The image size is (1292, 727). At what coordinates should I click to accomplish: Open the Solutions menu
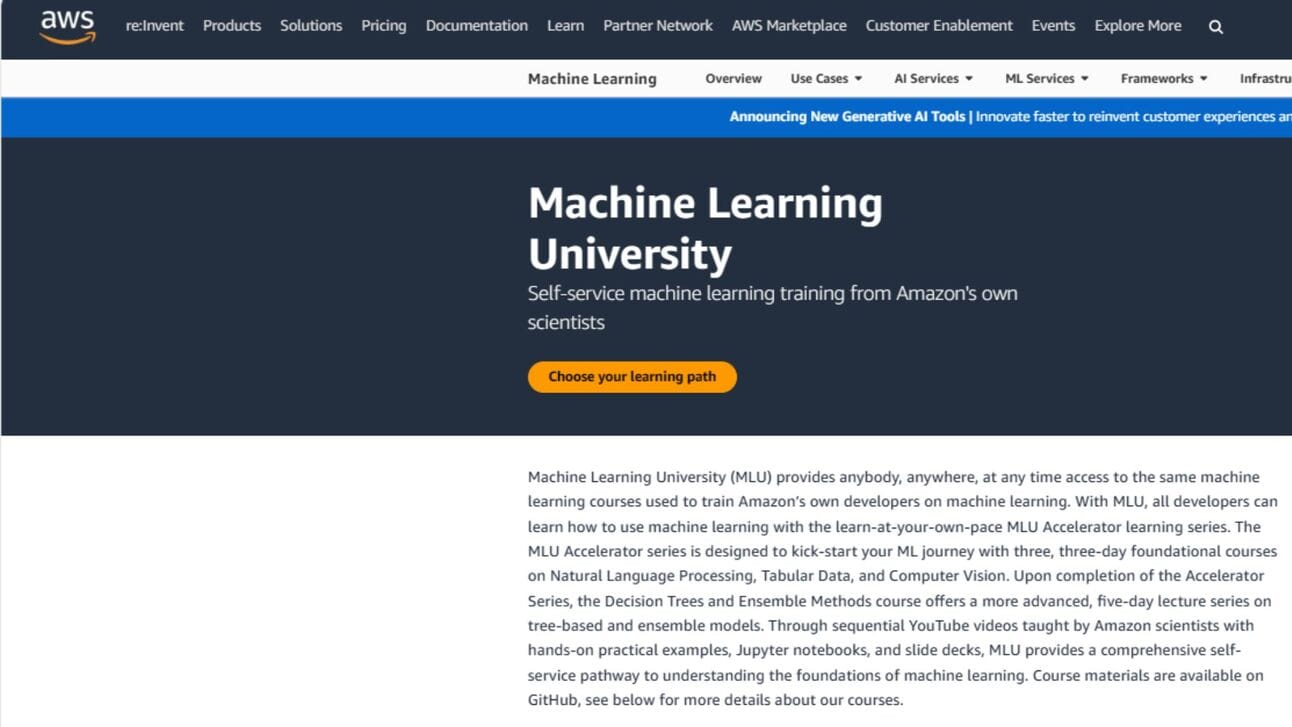point(311,26)
